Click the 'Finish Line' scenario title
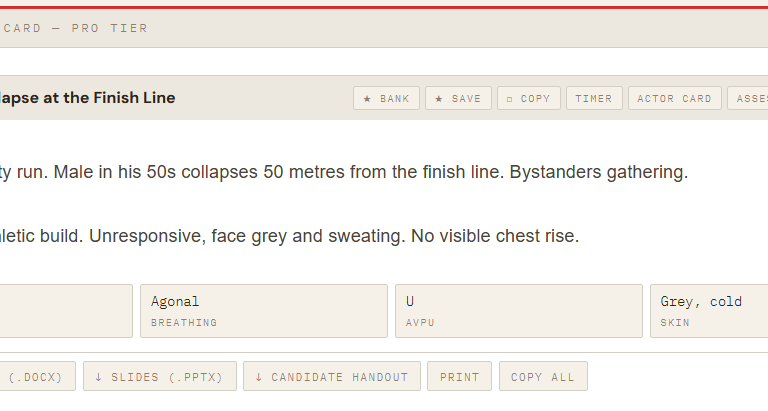 click(88, 98)
